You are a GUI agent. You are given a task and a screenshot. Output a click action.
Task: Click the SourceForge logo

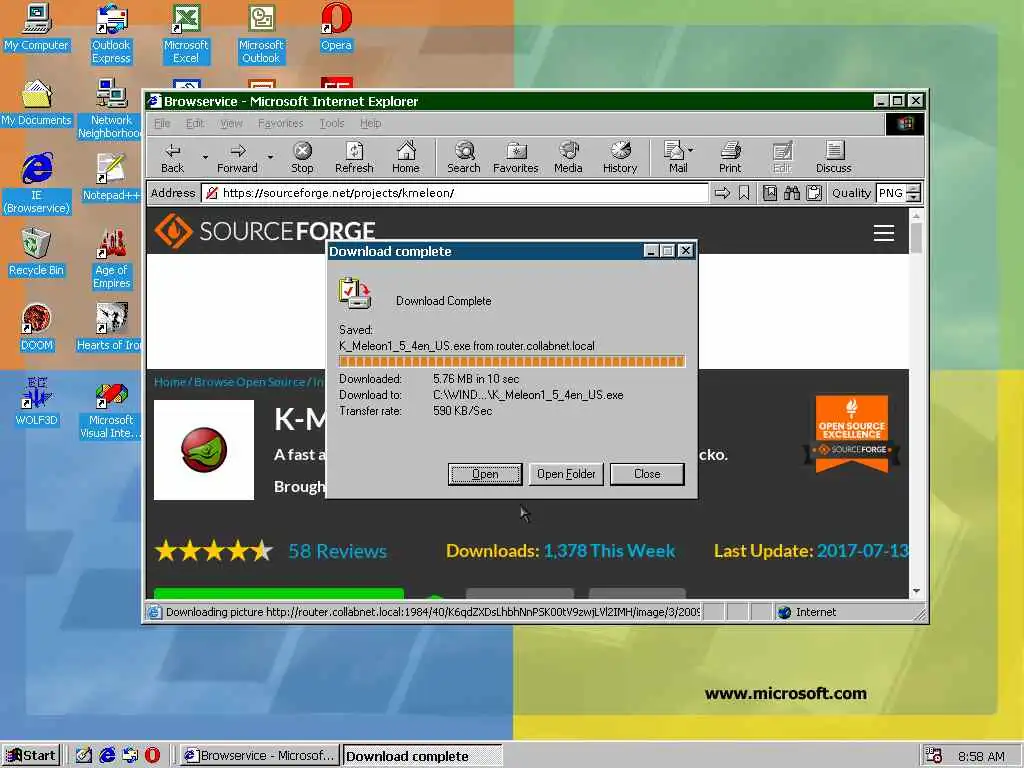coord(265,231)
